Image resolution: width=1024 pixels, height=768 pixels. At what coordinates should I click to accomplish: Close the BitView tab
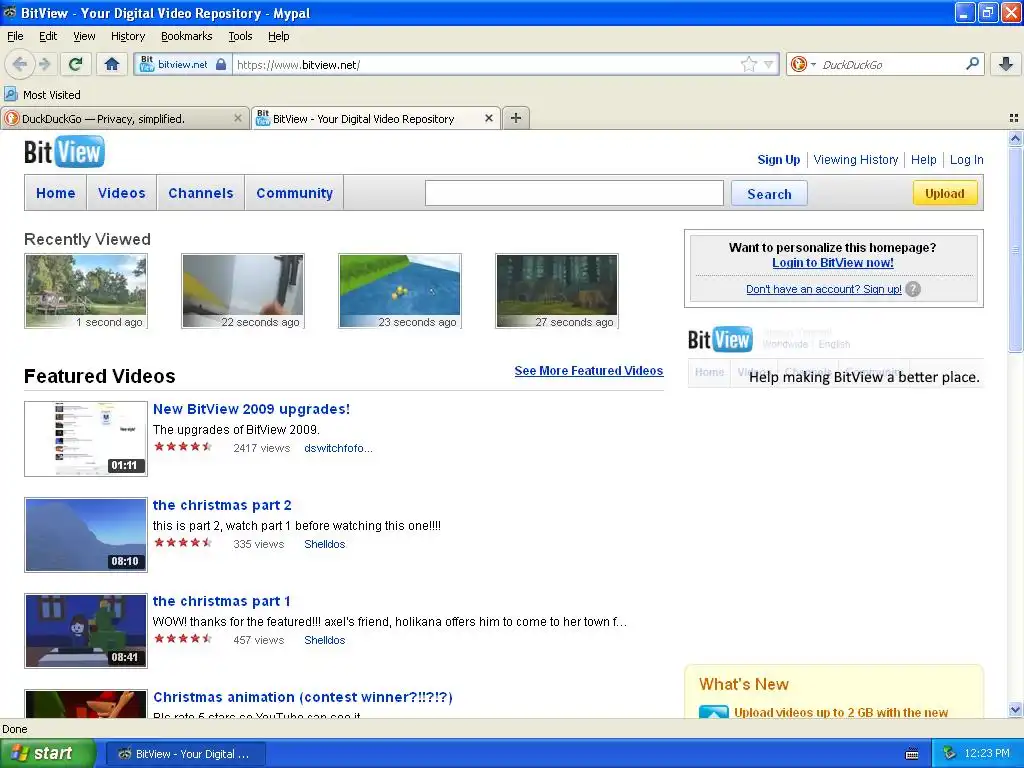(x=488, y=118)
